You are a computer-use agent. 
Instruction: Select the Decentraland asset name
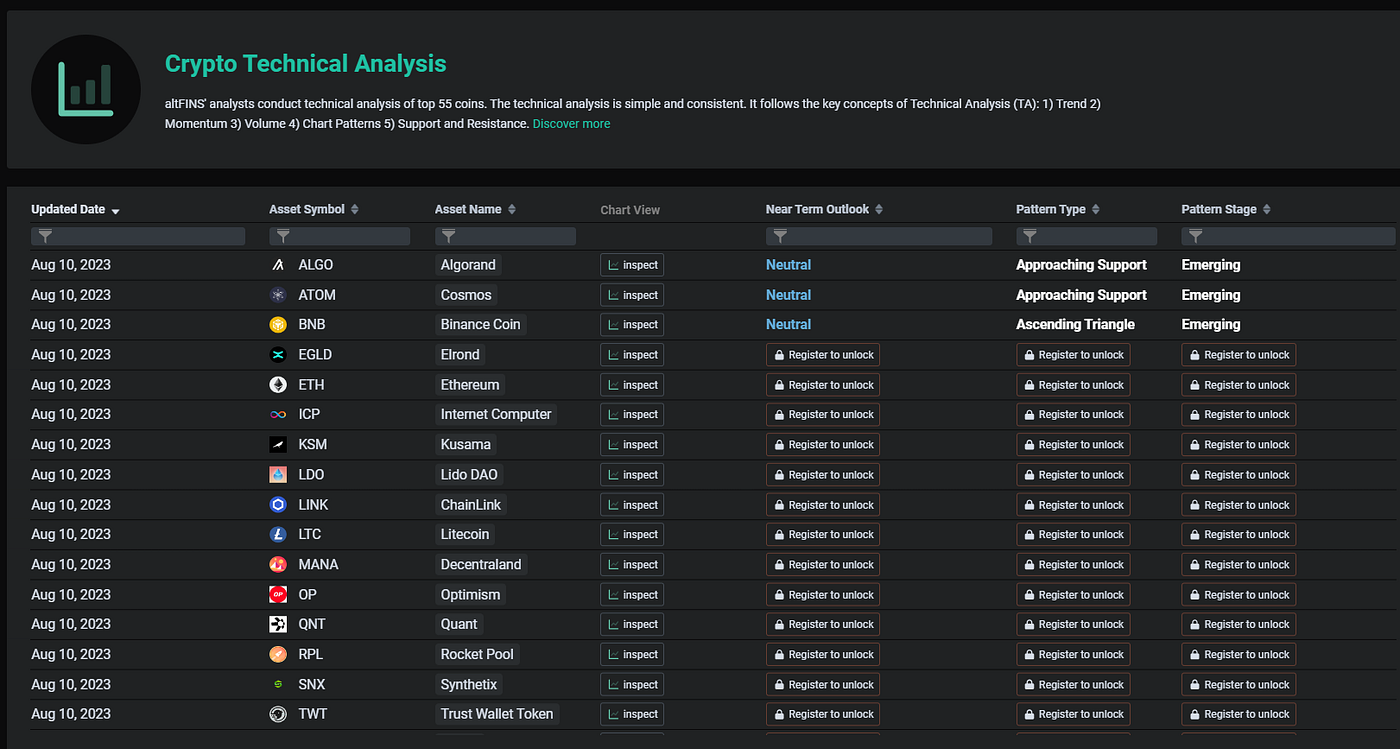481,565
